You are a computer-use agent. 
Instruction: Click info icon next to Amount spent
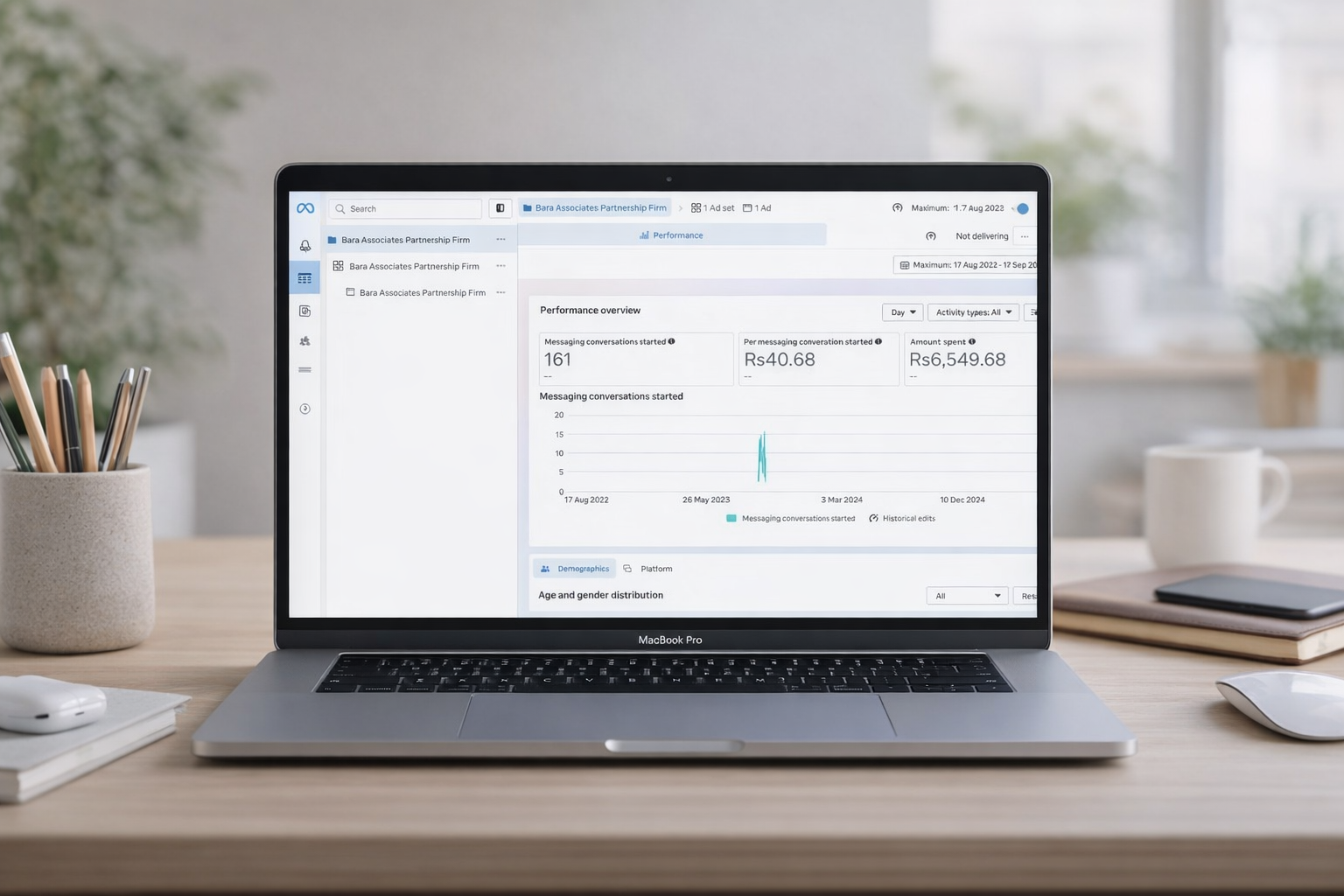972,341
